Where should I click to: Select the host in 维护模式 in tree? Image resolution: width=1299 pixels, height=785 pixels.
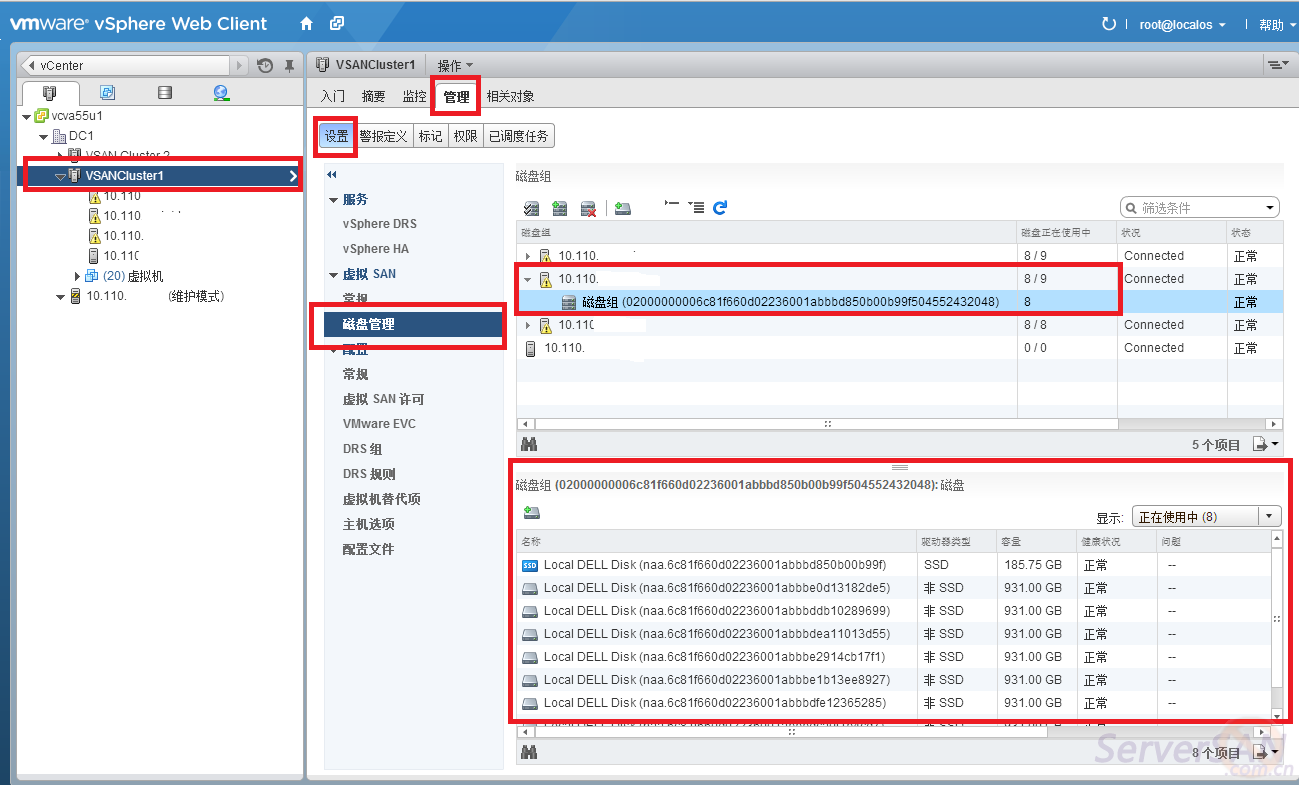pyautogui.click(x=155, y=296)
